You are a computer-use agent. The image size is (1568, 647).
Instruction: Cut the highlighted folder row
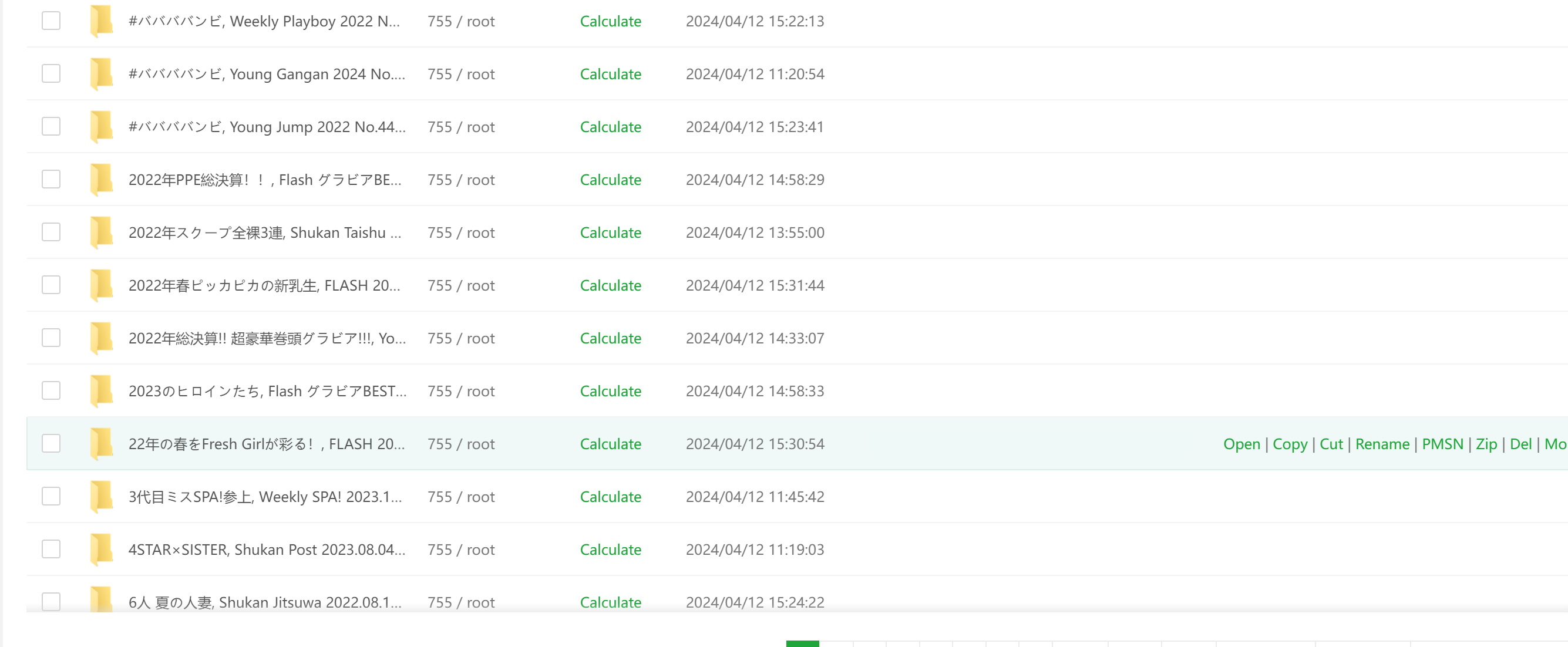point(1331,444)
